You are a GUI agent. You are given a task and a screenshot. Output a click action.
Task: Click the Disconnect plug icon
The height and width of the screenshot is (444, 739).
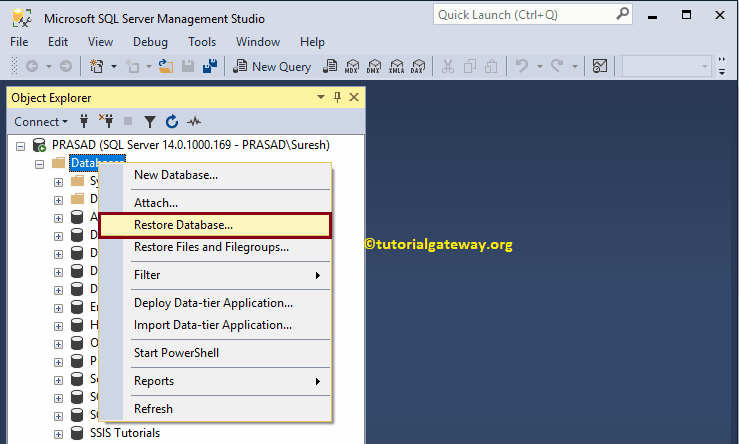coord(106,121)
